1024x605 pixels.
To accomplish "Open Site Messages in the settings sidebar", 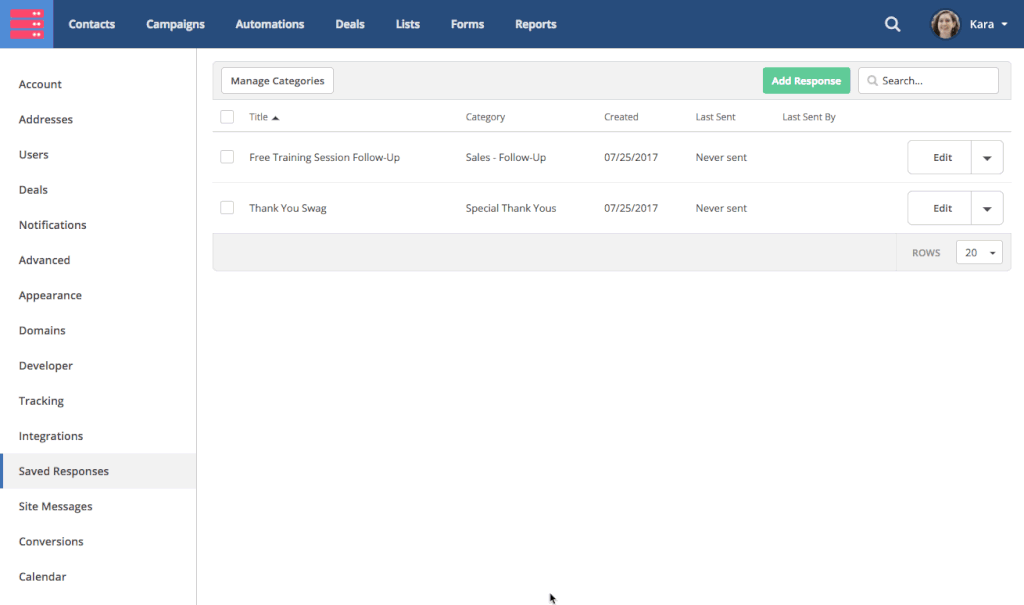I will click(56, 506).
